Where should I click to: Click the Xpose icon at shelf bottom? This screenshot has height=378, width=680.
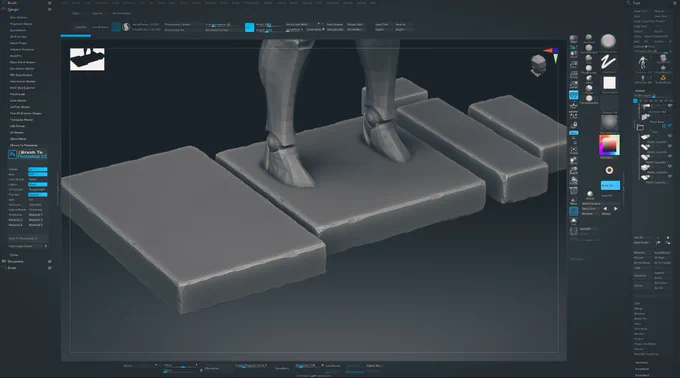click(x=573, y=231)
